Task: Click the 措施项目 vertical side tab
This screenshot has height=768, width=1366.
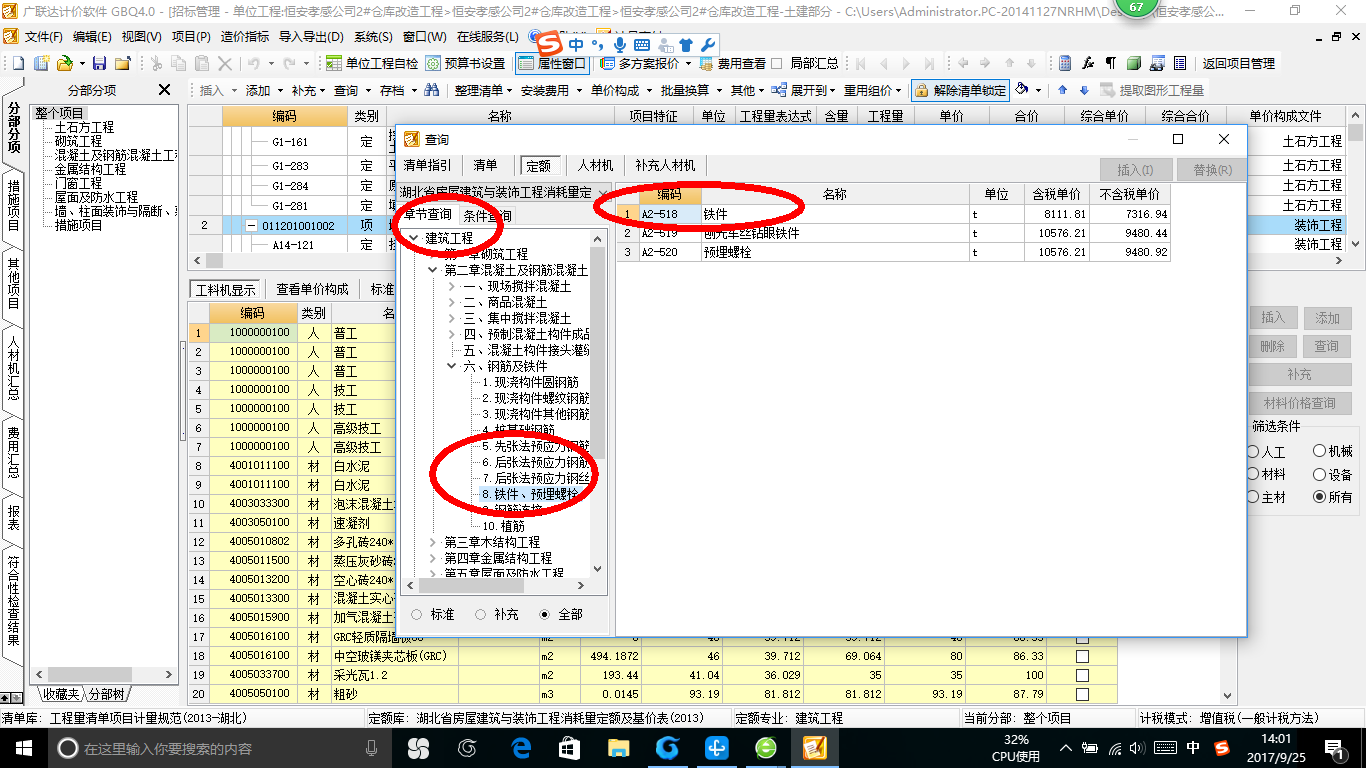Action: tap(13, 205)
